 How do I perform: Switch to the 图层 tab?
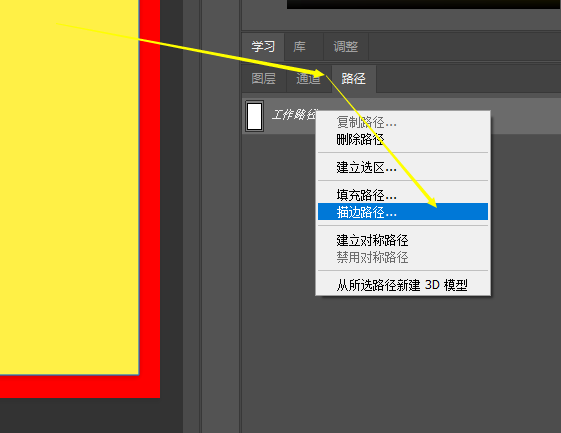[264, 78]
